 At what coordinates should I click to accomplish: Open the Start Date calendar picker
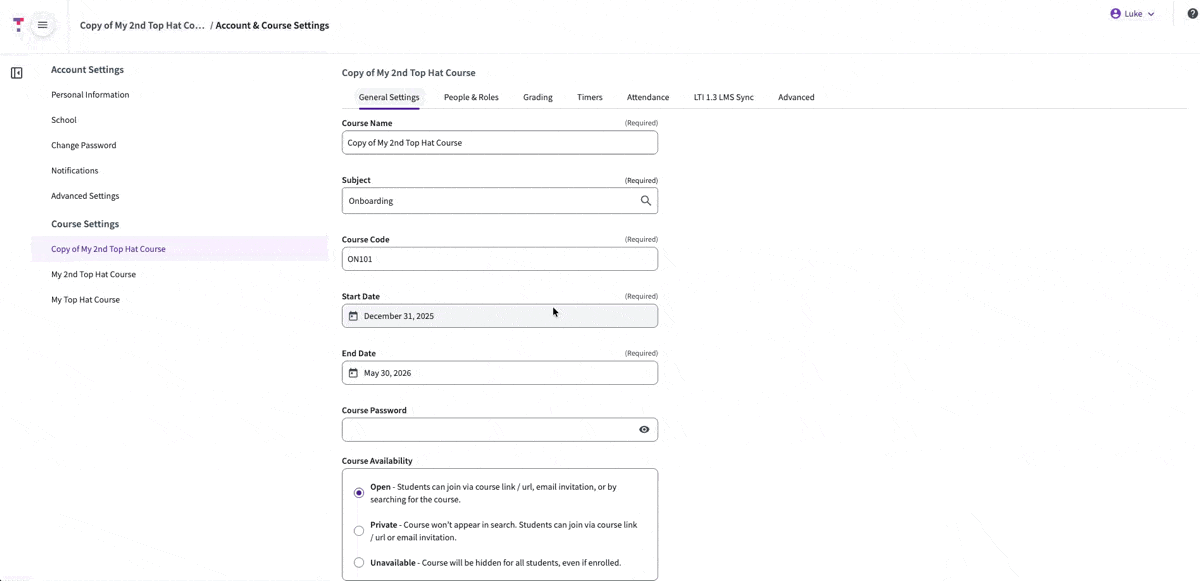[353, 315]
